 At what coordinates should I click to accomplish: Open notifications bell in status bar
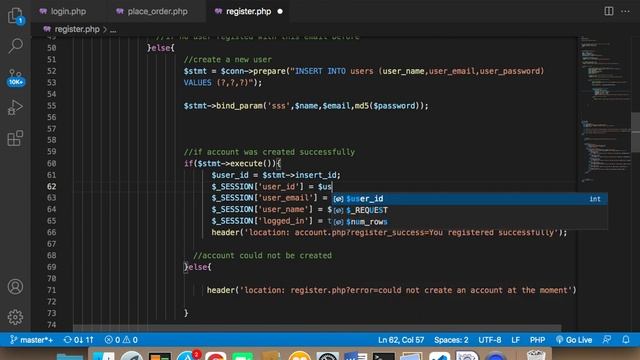(x=626, y=340)
